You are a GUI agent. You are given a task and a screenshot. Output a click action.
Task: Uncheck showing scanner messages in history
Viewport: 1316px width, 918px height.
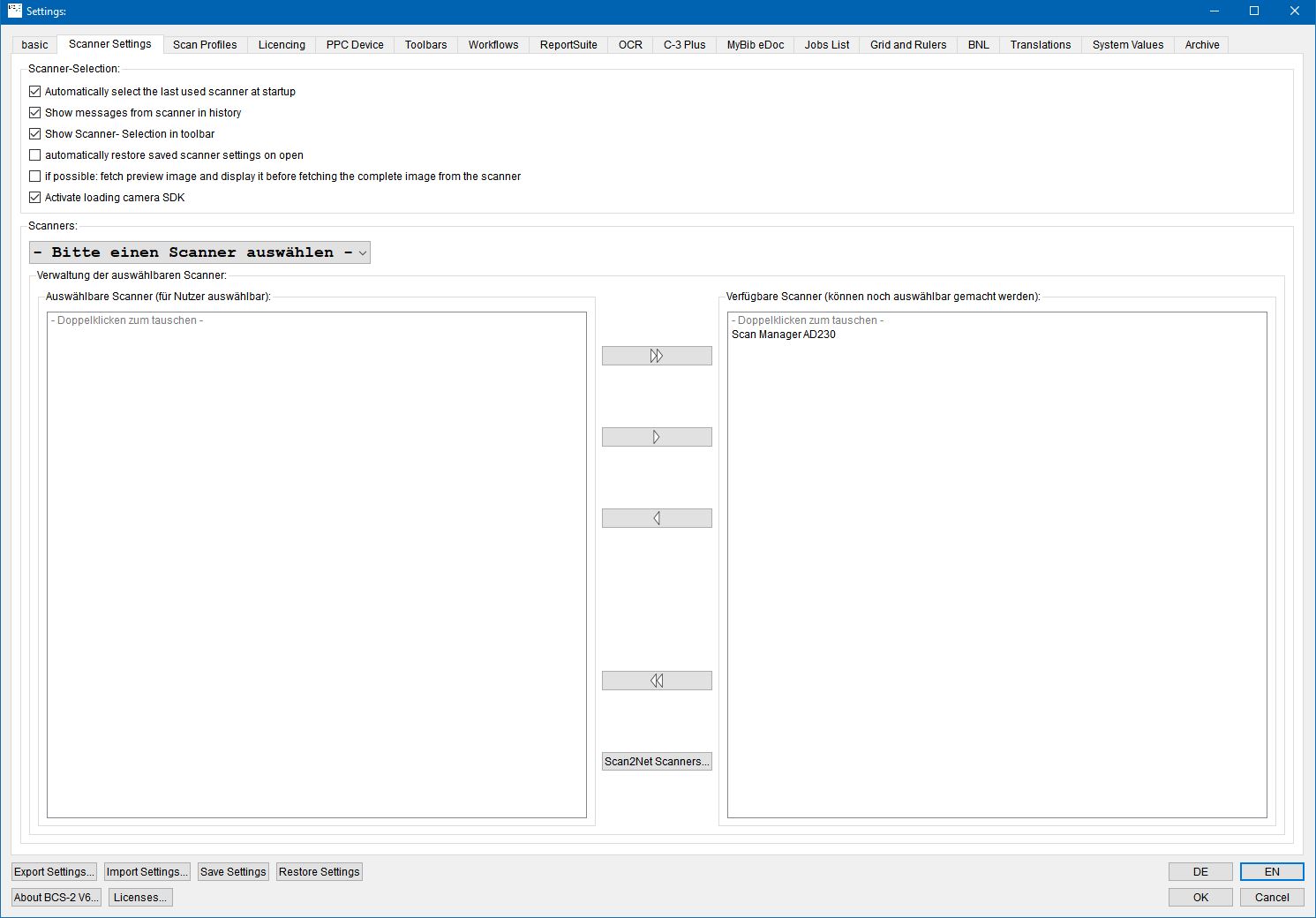34,112
